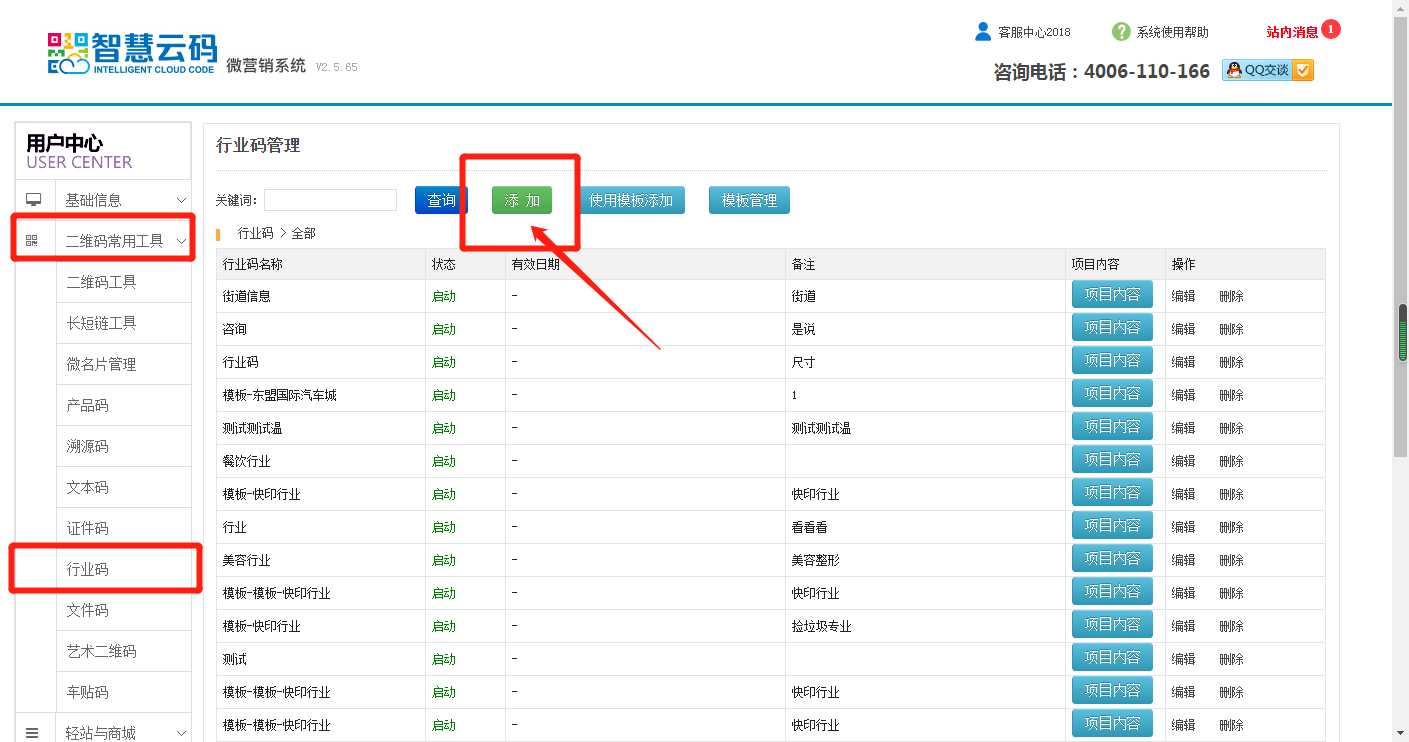
Task: Click the hamburger icon beside 轻站与商城
Action: 33,733
